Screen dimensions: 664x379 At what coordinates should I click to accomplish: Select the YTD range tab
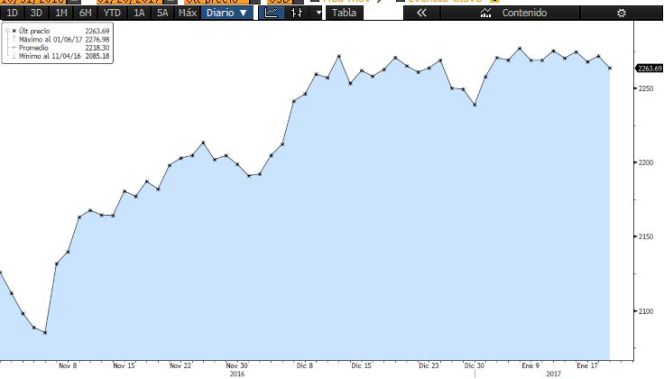click(112, 13)
